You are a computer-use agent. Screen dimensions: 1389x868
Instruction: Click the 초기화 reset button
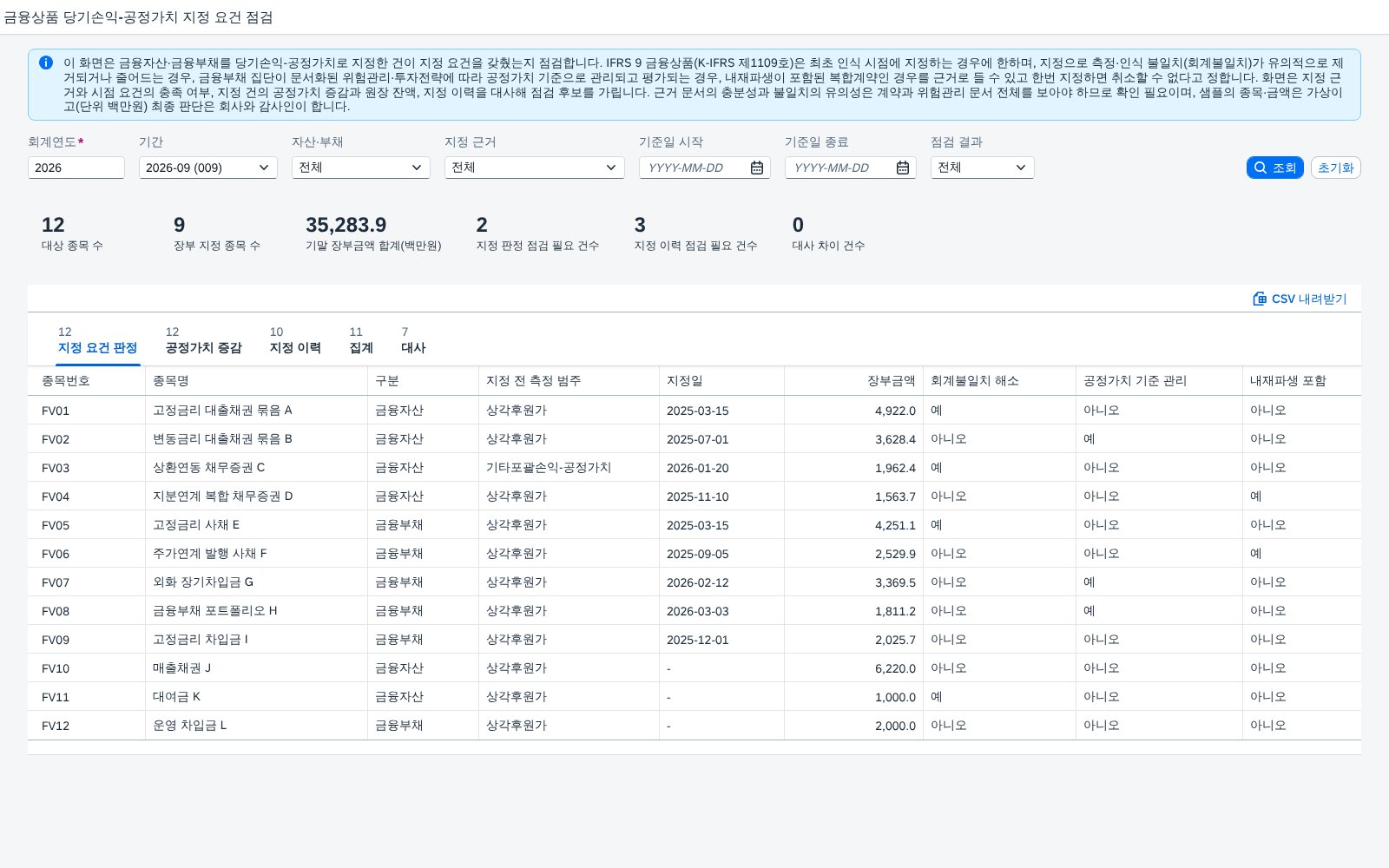point(1336,168)
